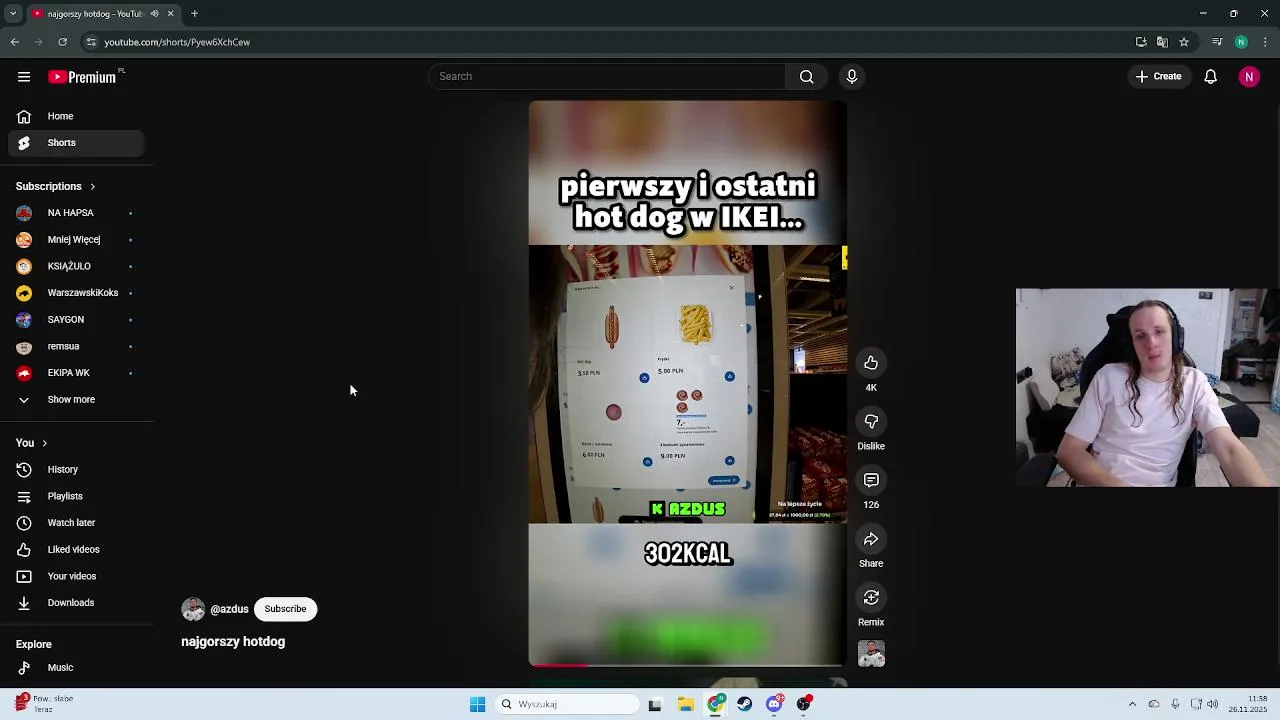The height and width of the screenshot is (720, 1280).
Task: Open the tab search dropdown arrow
Action: (x=12, y=13)
